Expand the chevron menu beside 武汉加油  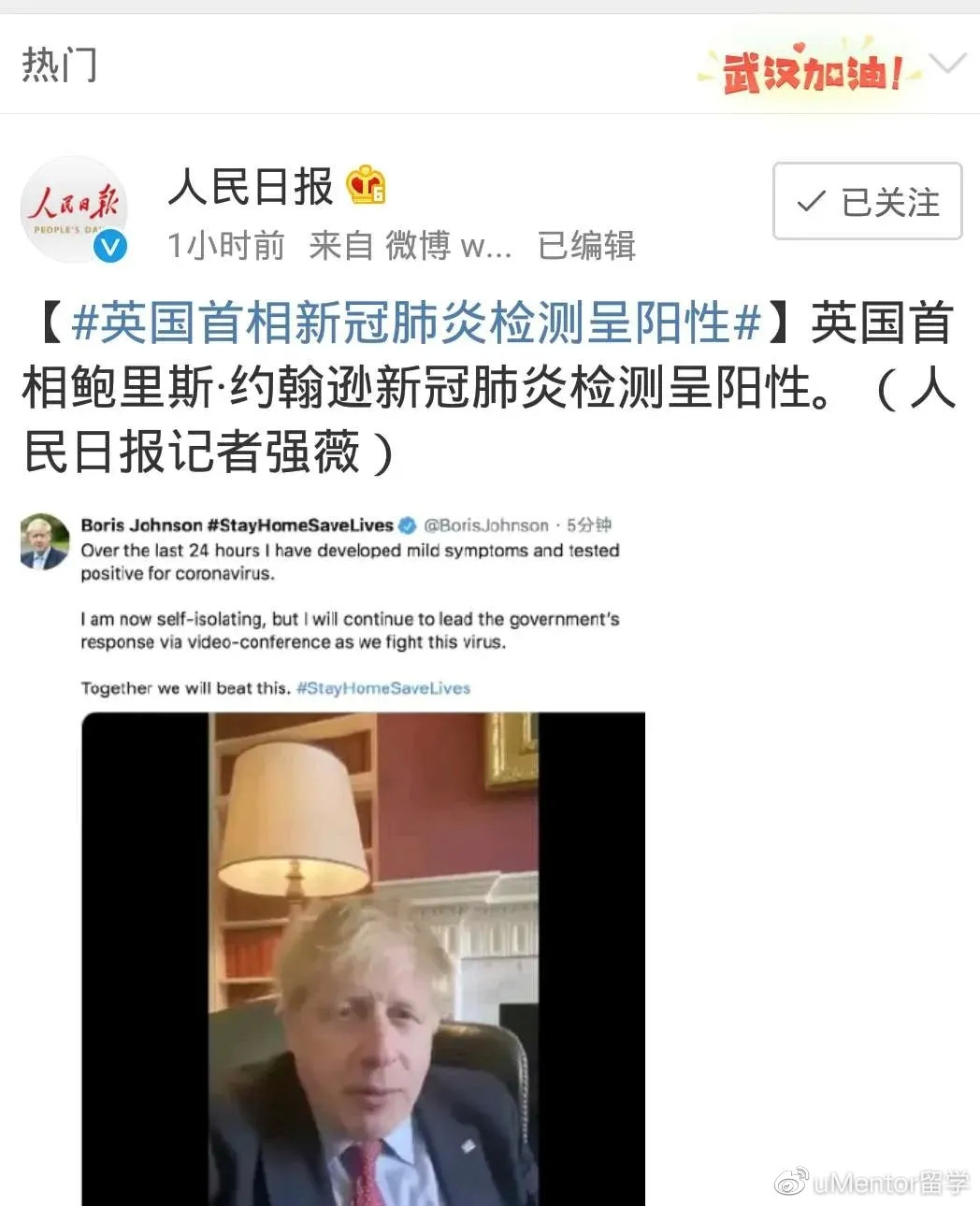[948, 64]
